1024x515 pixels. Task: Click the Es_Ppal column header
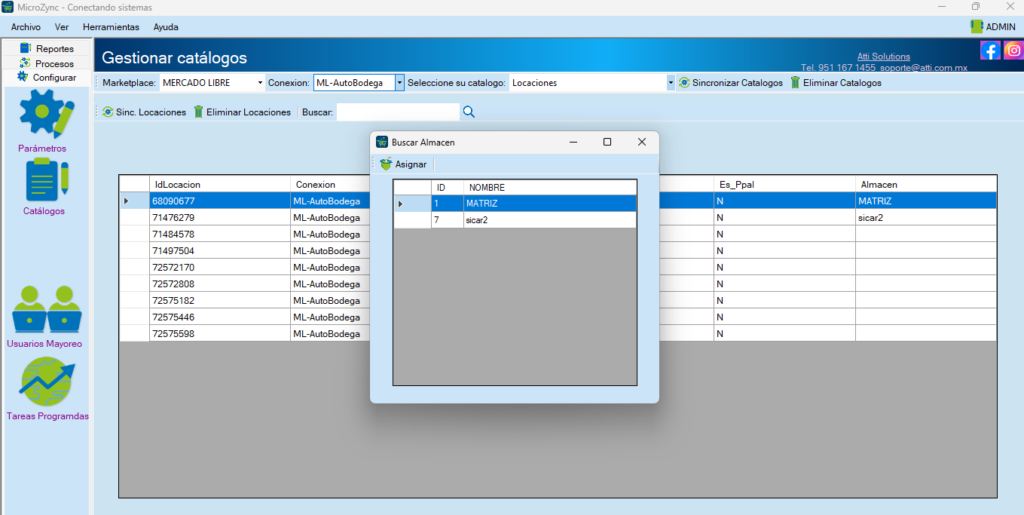click(x=784, y=184)
